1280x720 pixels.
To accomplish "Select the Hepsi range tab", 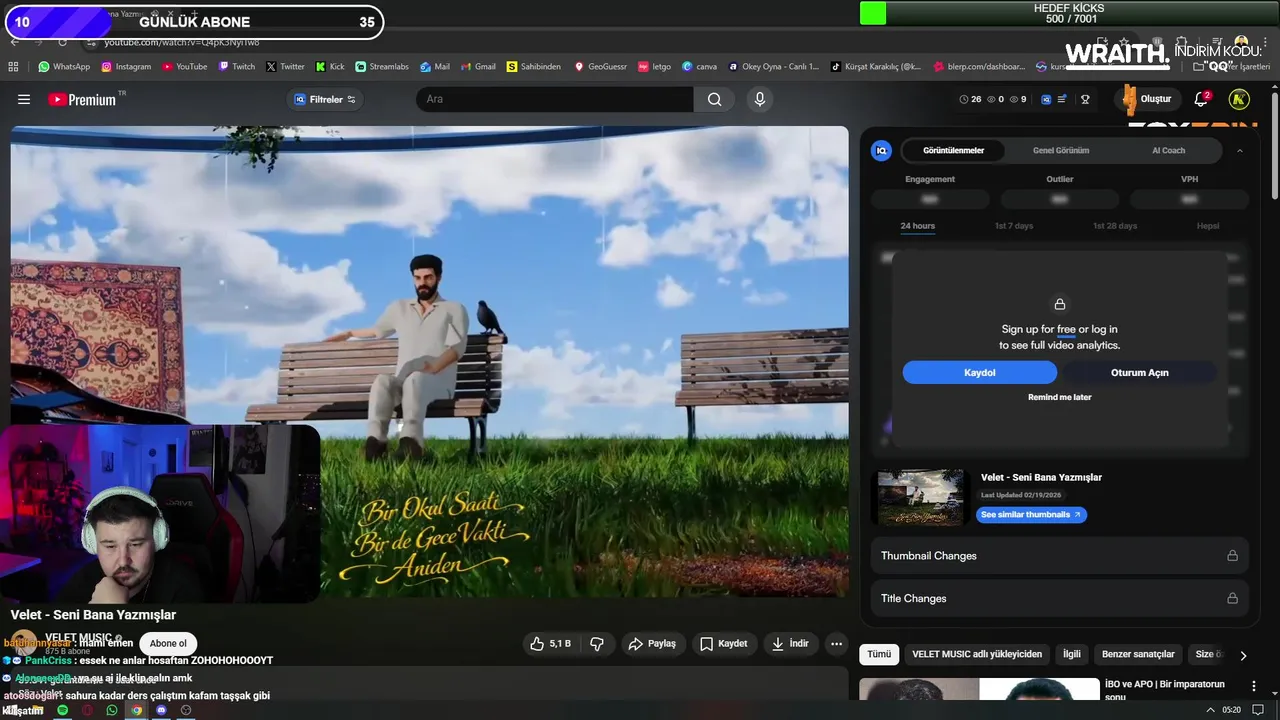I will [x=1208, y=226].
